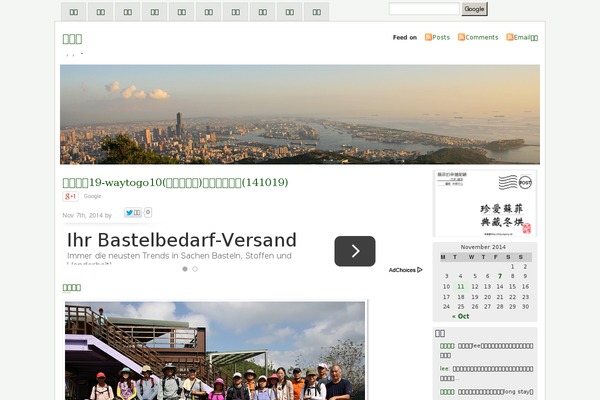600x400 pixels.
Task: Open the Posts feed link
Action: pyautogui.click(x=441, y=37)
